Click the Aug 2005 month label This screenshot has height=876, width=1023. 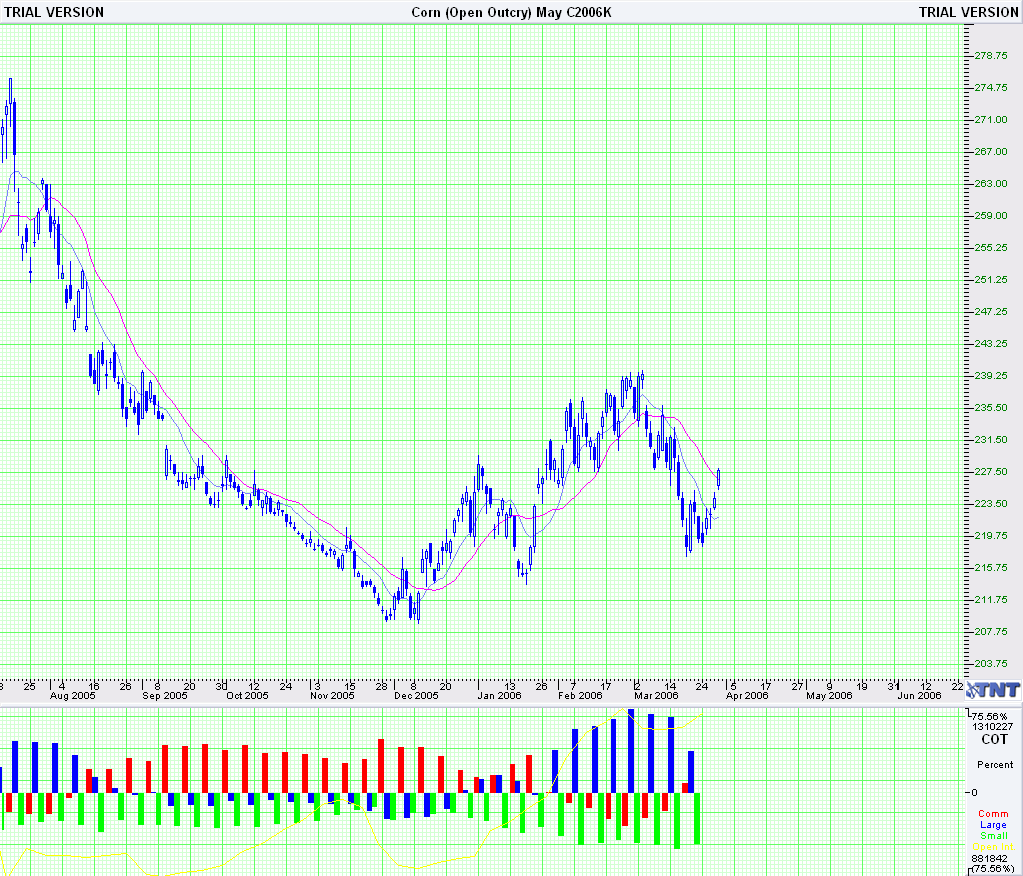72,695
